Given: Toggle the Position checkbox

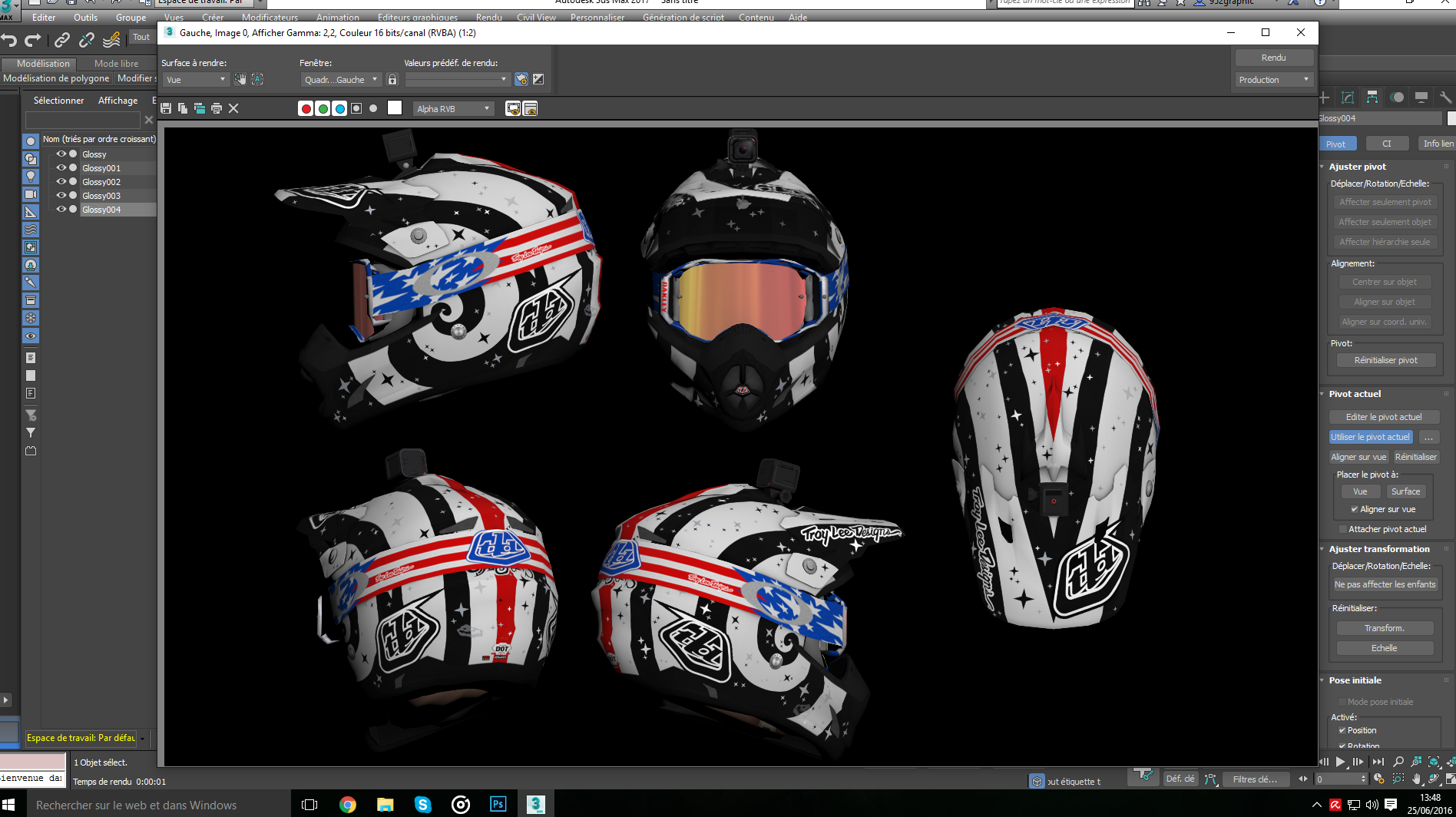Looking at the screenshot, I should 1342,730.
